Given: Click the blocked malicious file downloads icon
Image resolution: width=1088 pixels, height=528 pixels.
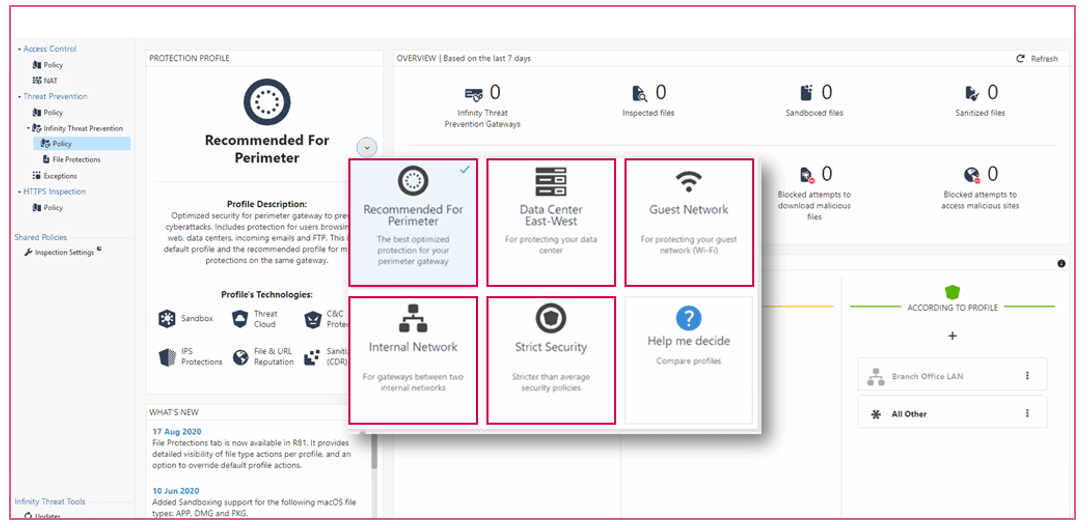Looking at the screenshot, I should click(806, 174).
